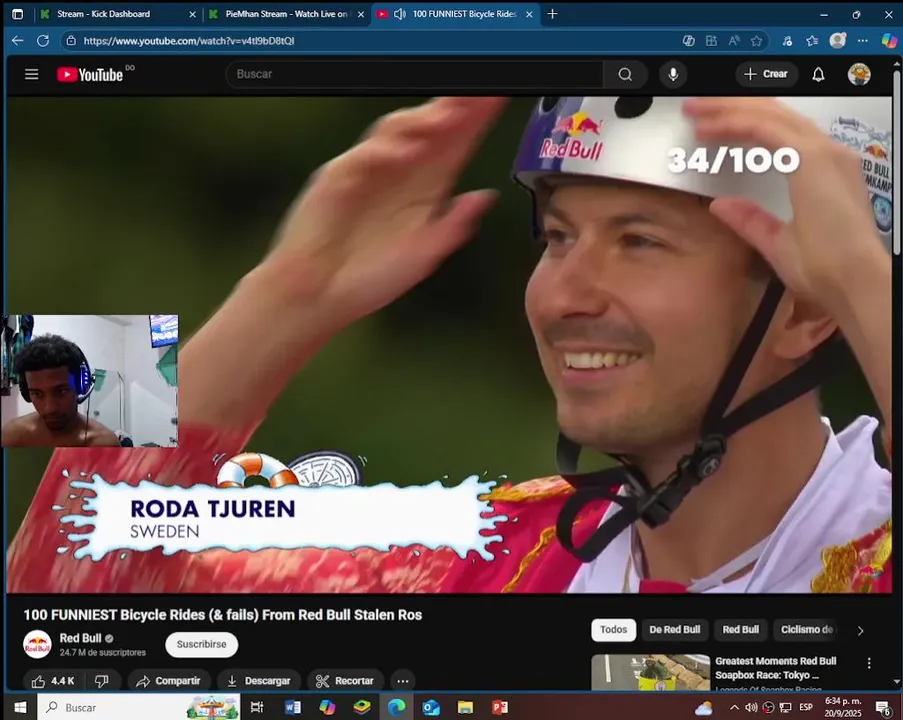The image size is (903, 720).
Task: Start voice search with the microphone icon
Action: [673, 74]
